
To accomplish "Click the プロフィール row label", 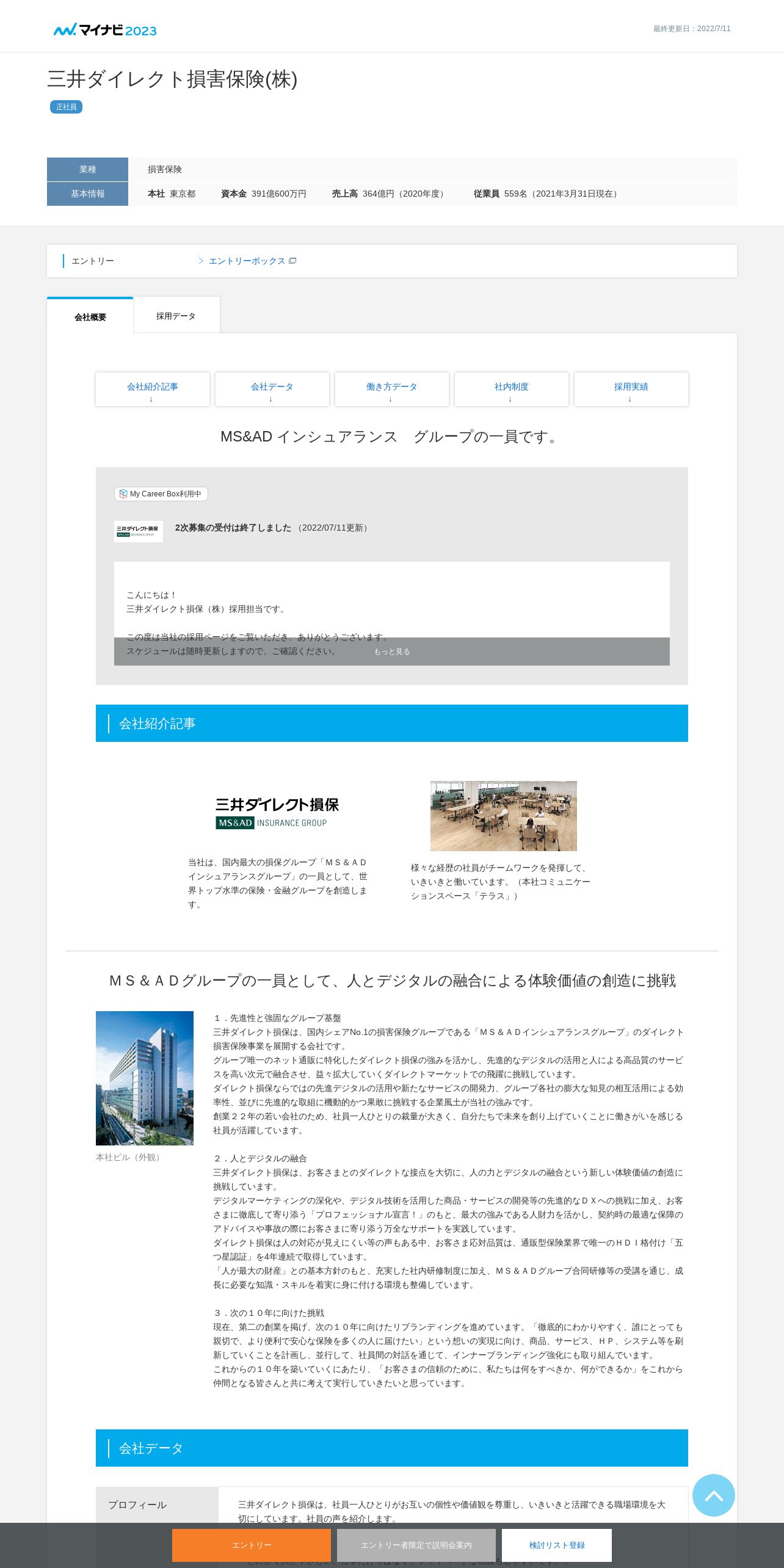I will pos(137,1505).
